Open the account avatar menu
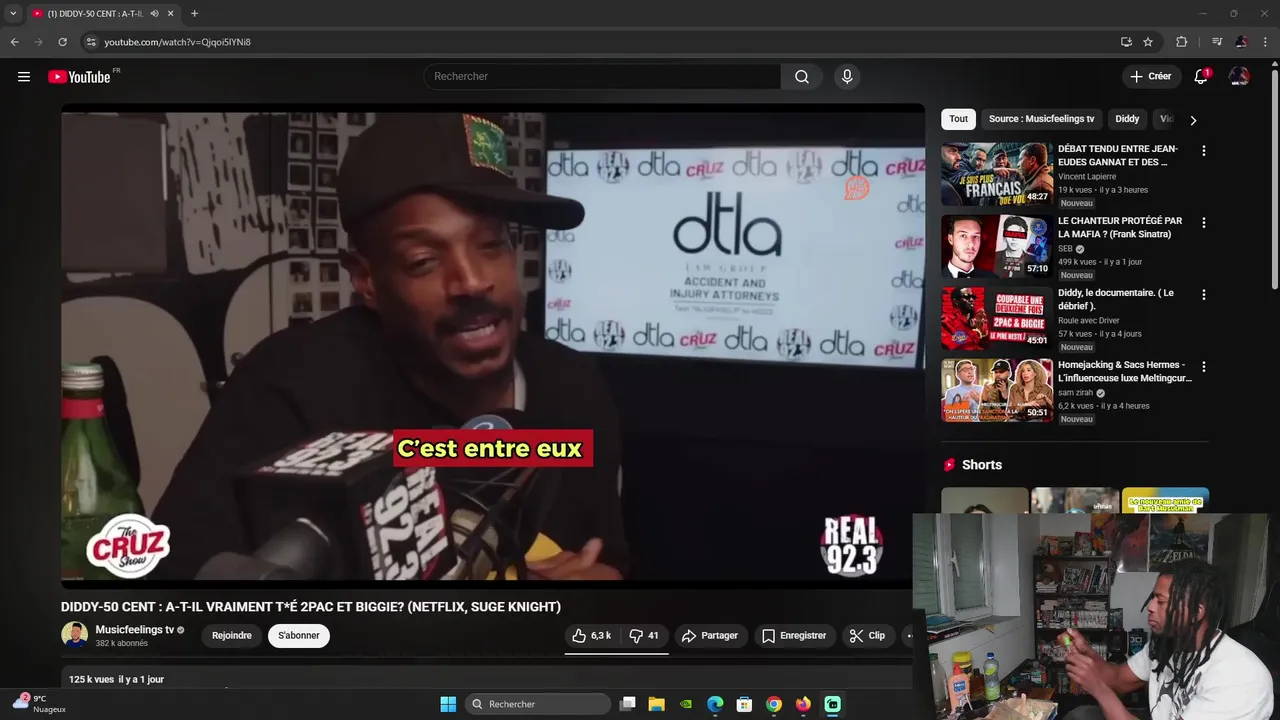 (1239, 77)
